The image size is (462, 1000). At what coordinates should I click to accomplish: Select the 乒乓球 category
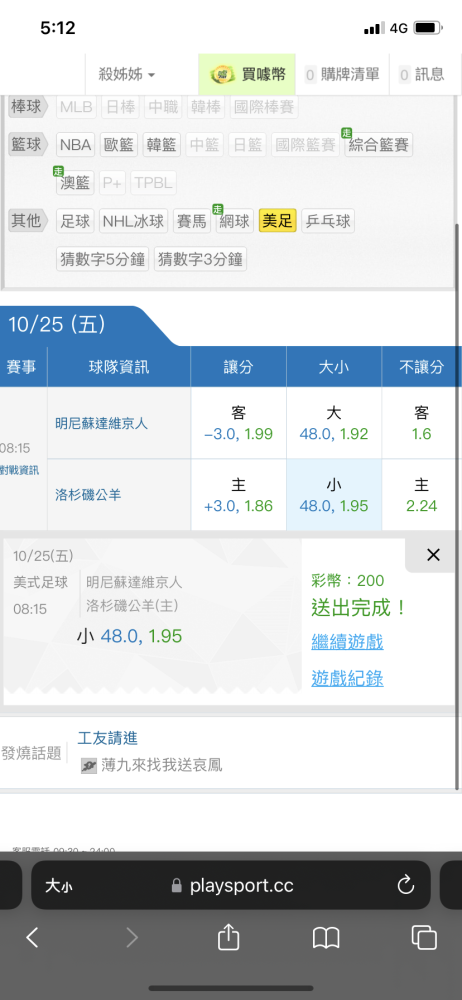(327, 221)
